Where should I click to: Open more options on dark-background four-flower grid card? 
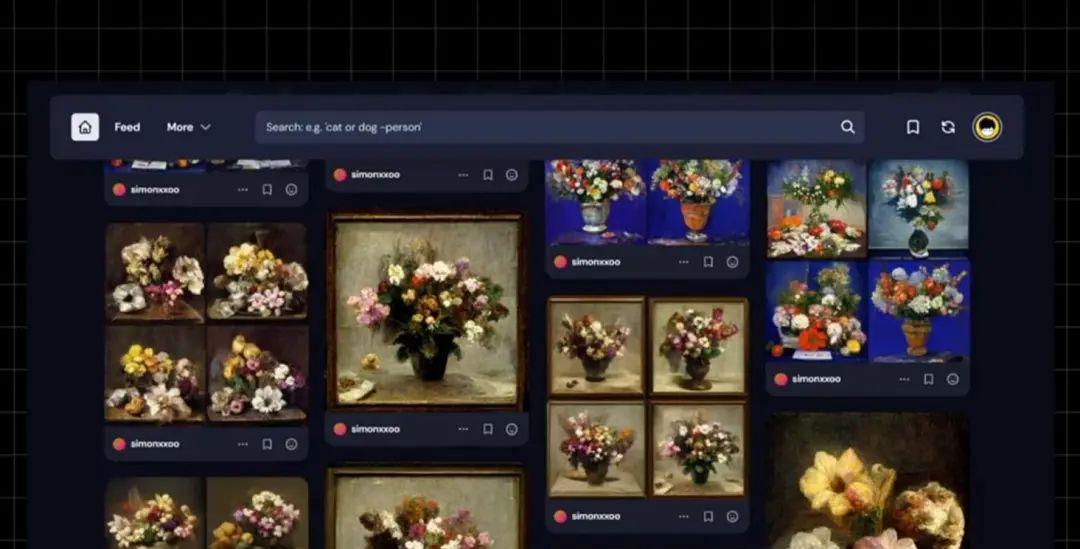pos(242,444)
